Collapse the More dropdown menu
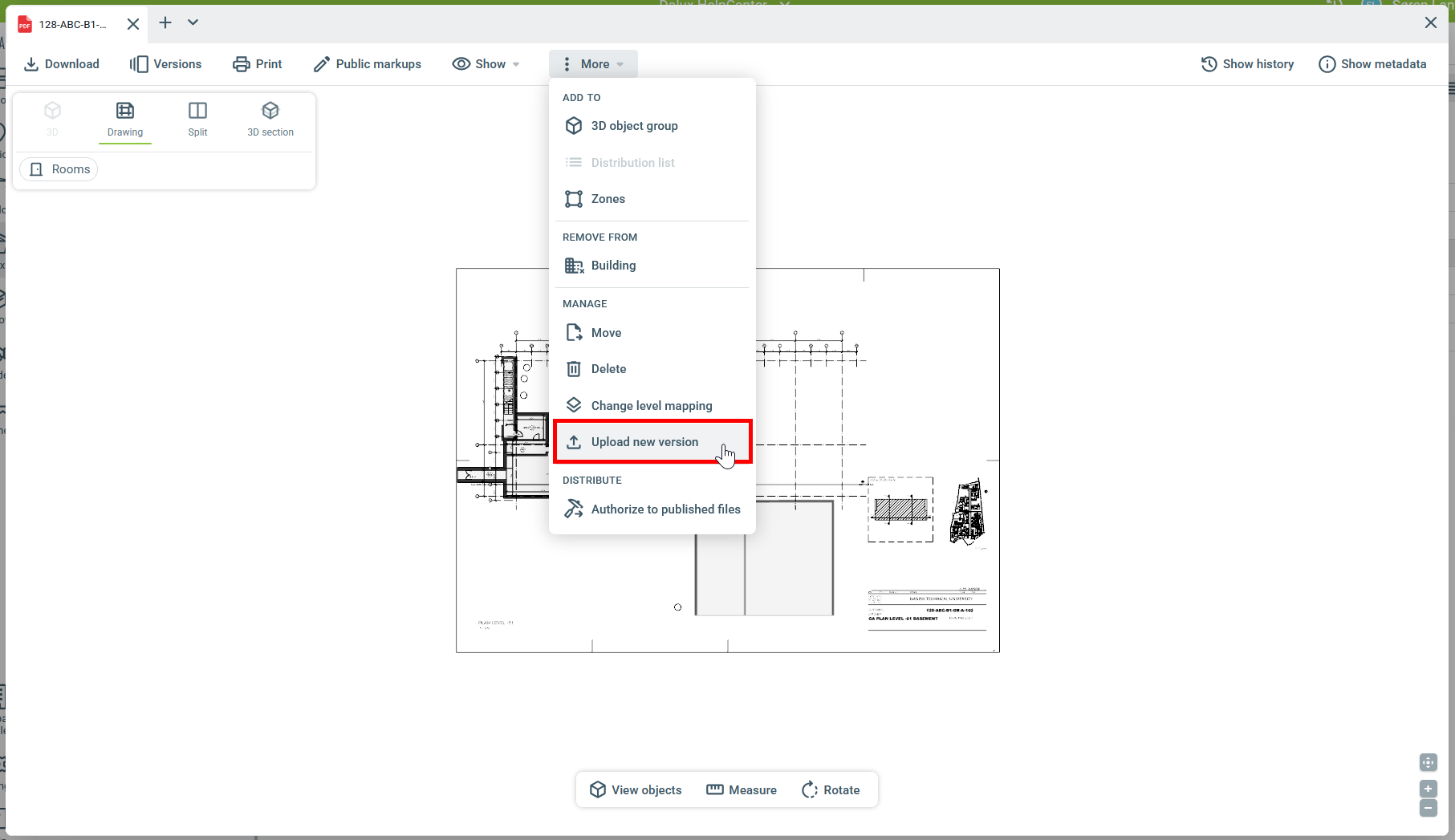 (593, 64)
